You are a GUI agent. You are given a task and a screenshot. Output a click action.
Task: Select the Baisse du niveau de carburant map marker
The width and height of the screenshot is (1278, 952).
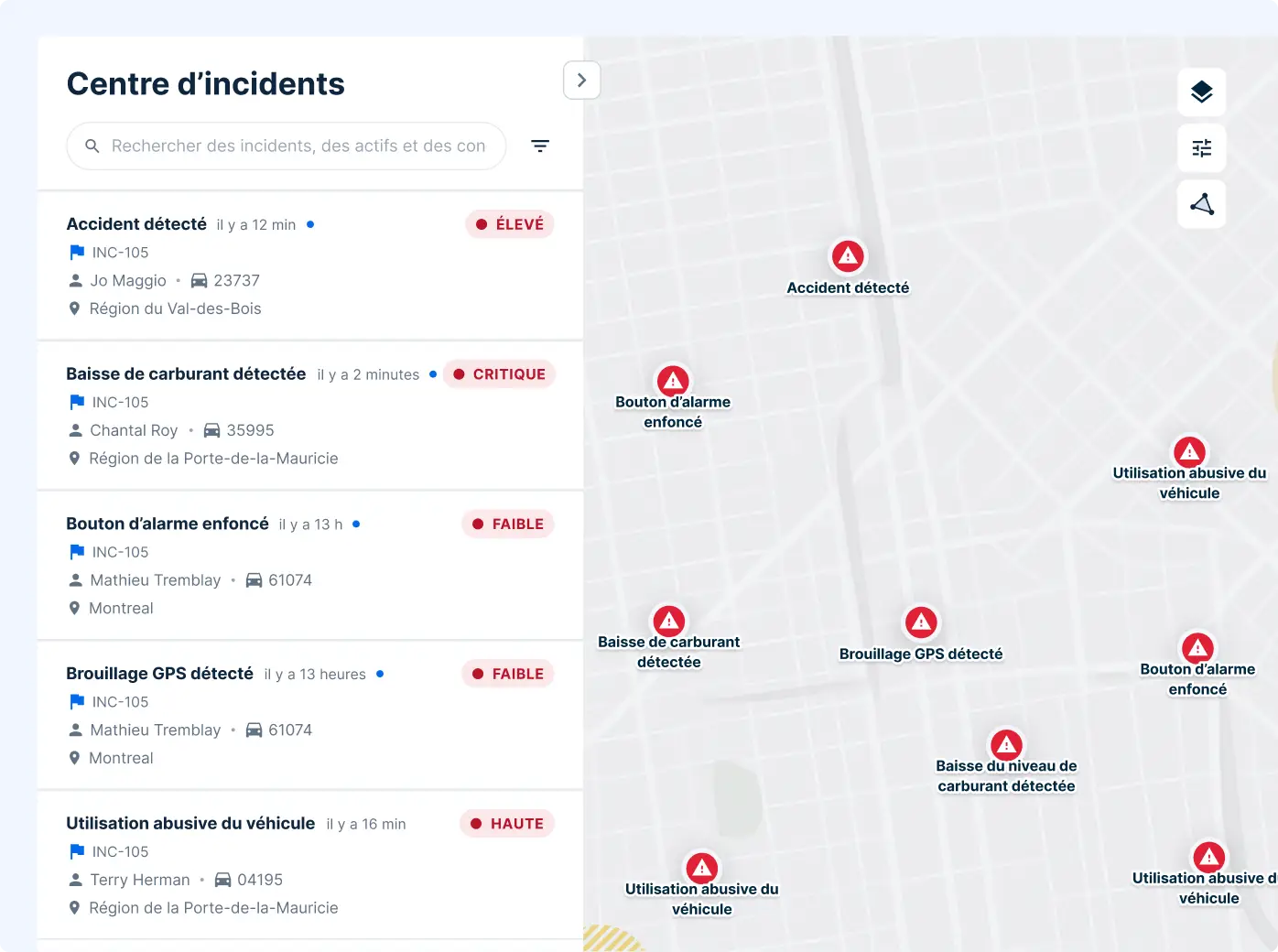pyautogui.click(x=1006, y=744)
